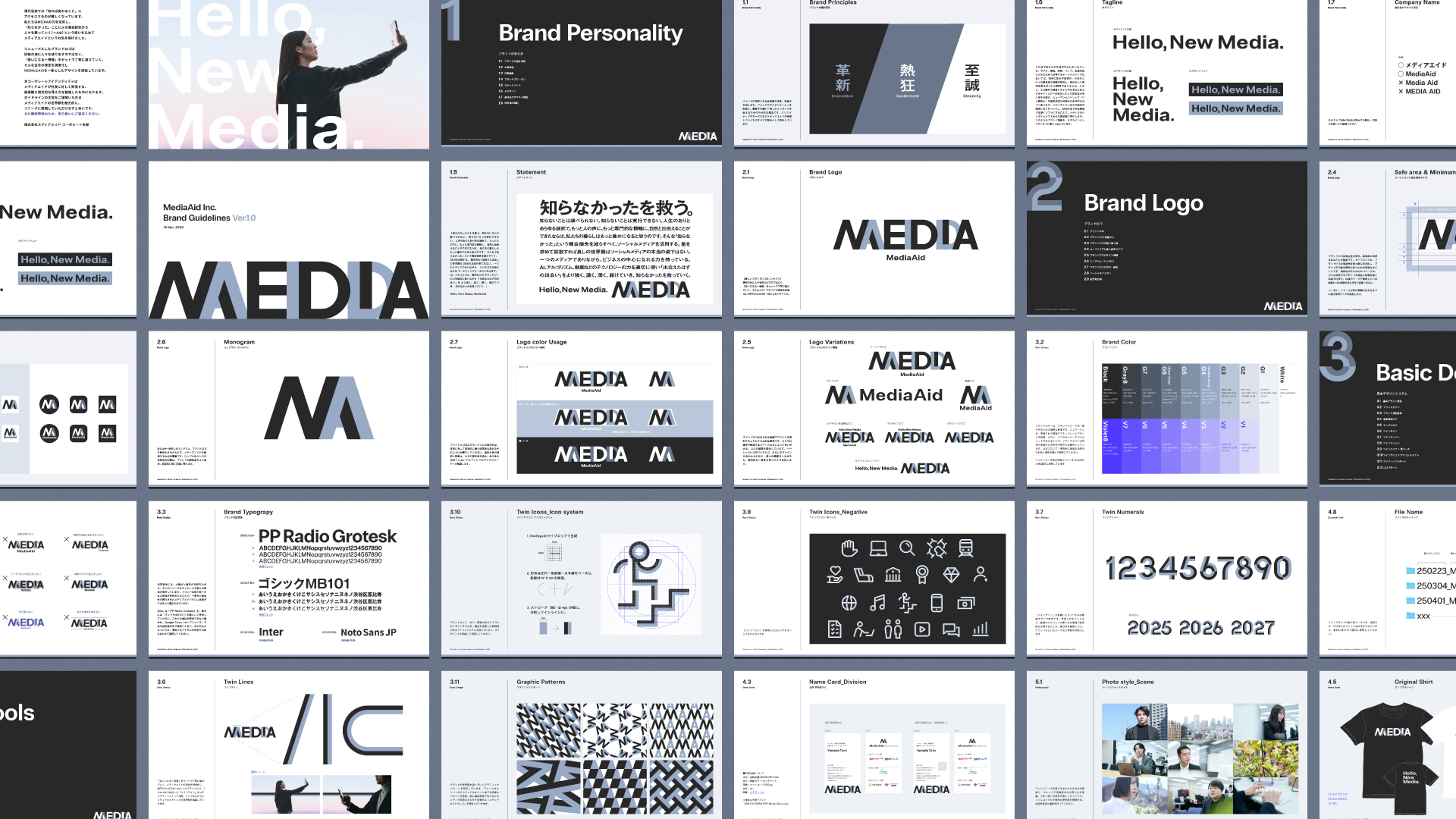Screen dimensions: 1456x819
Task: Click the raised hand icon
Action: [849, 548]
